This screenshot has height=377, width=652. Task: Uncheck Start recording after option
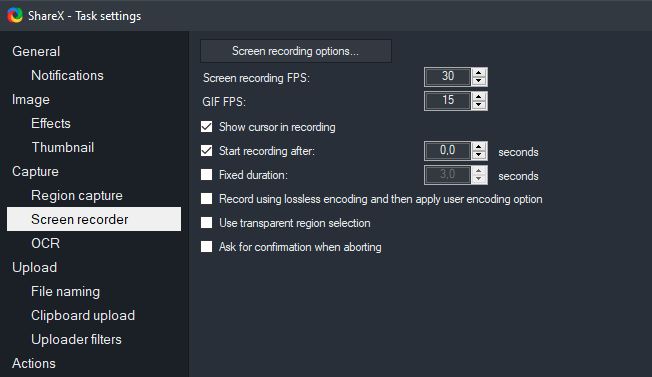[207, 150]
